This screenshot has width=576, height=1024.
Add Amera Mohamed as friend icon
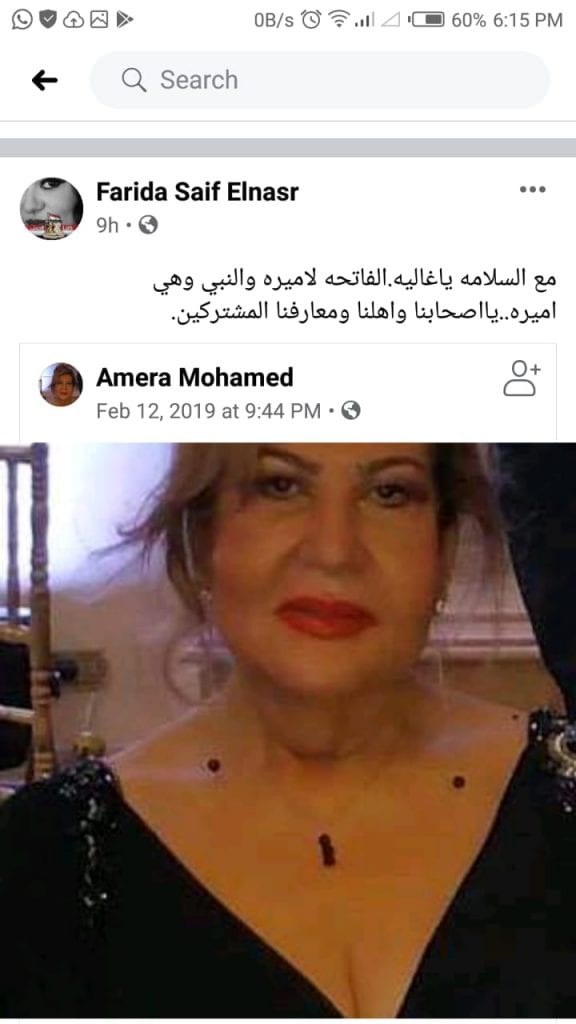pos(522,377)
